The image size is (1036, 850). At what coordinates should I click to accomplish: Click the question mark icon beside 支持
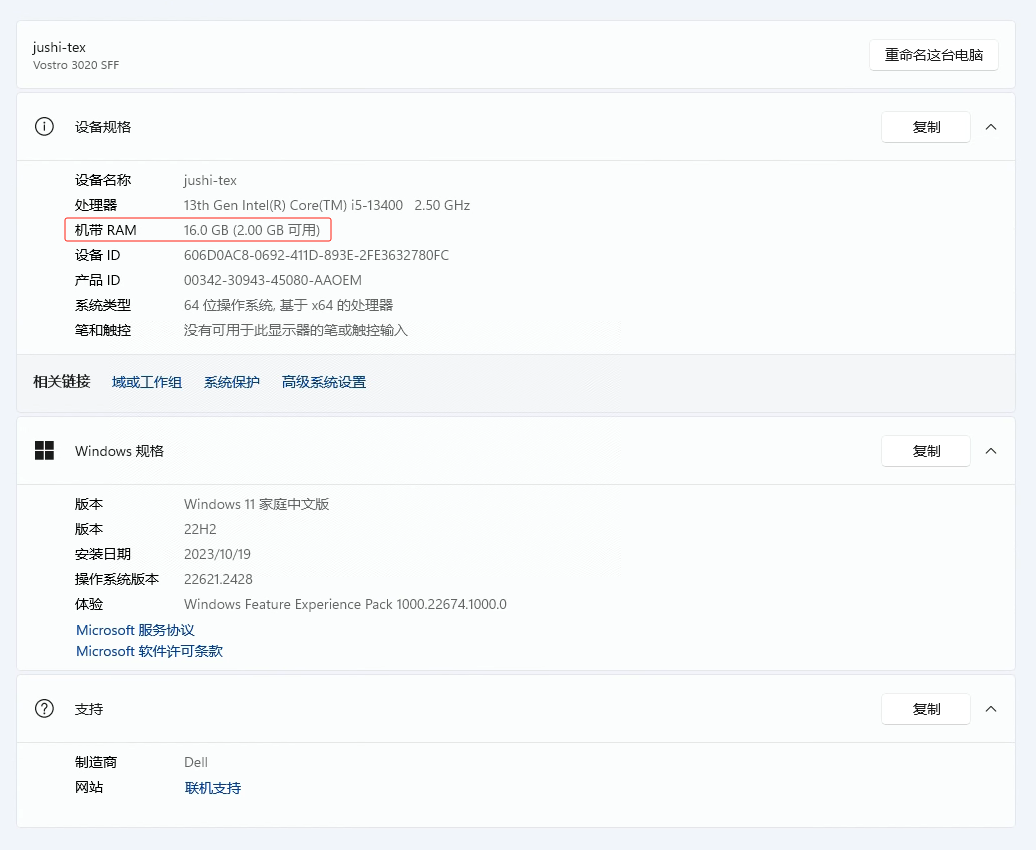(44, 709)
